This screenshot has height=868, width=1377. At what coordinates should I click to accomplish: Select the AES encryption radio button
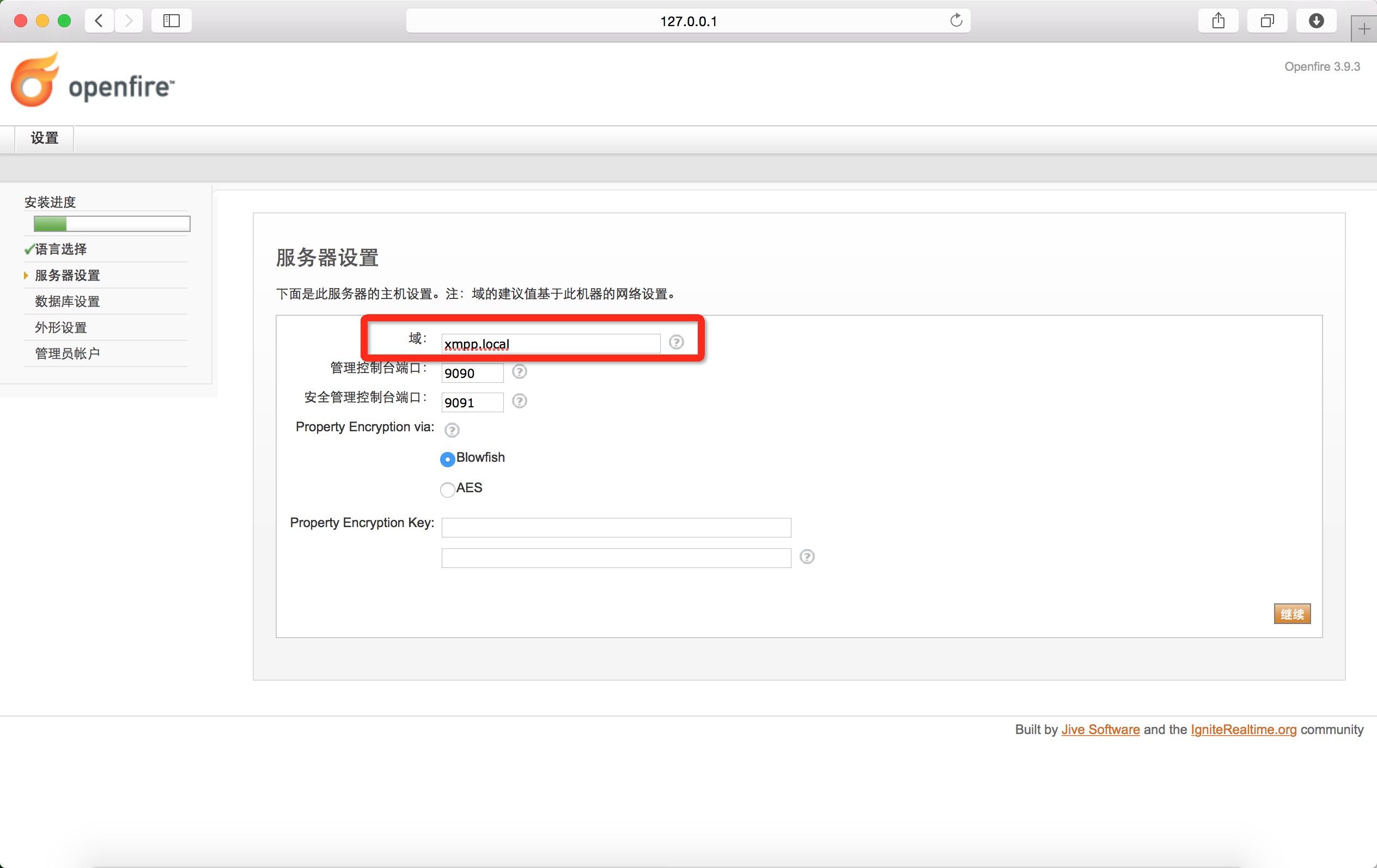pos(447,490)
